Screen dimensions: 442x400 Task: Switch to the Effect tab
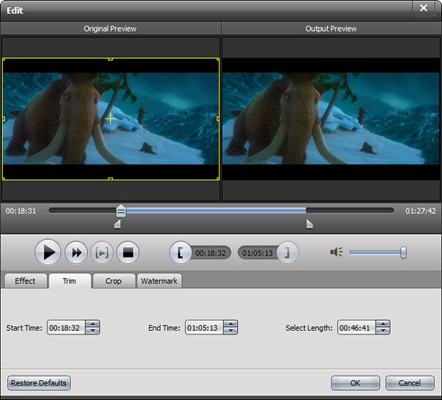[25, 281]
